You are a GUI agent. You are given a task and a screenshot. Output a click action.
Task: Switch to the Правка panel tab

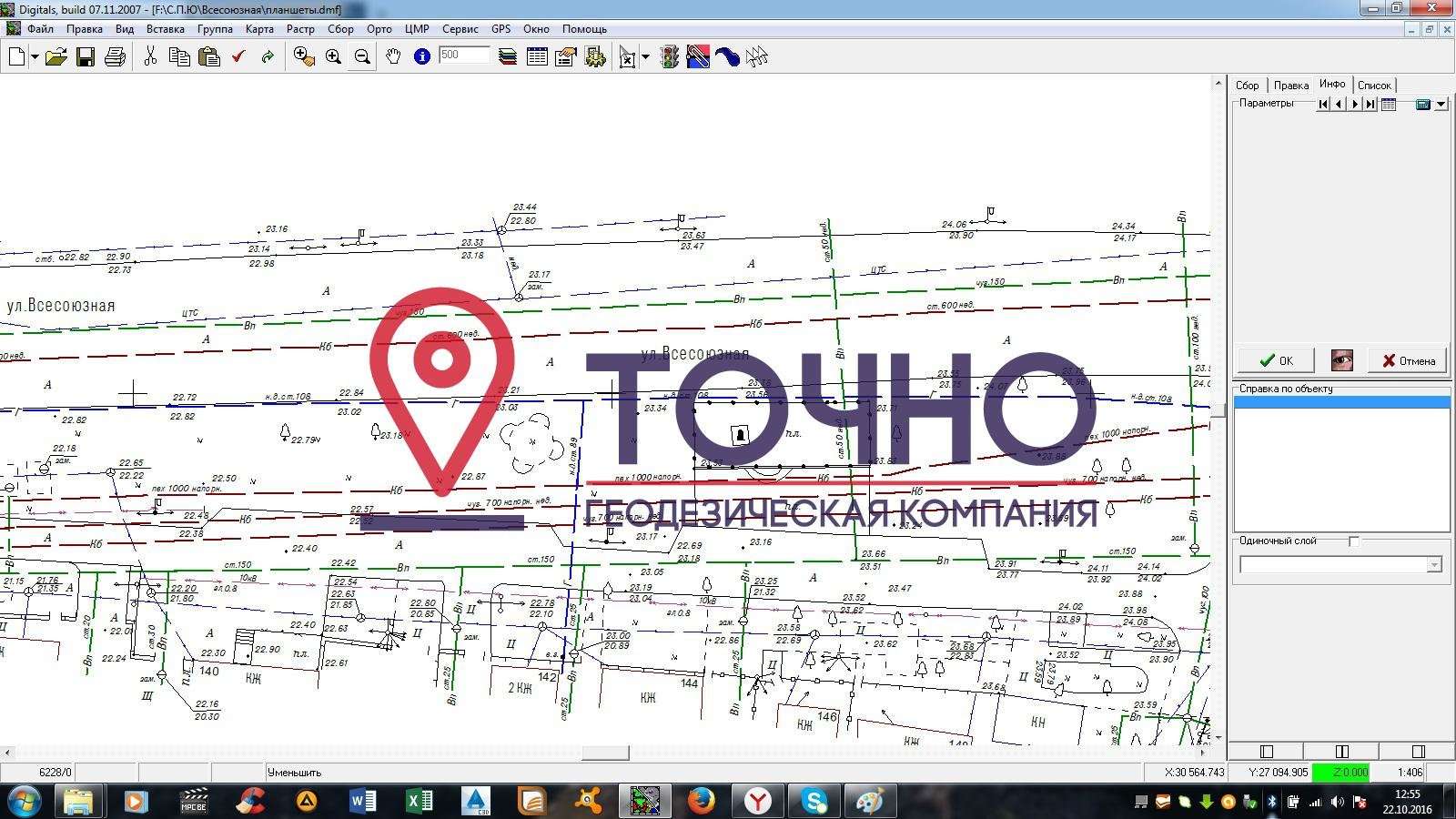pyautogui.click(x=1290, y=85)
